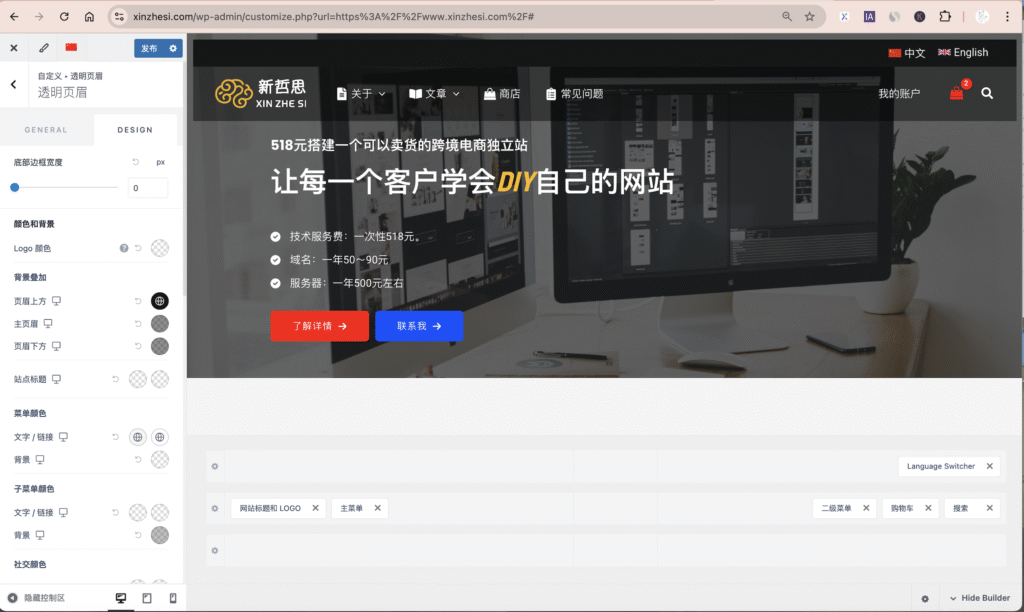1024x612 pixels.
Task: Open site search magnifier icon
Action: tap(987, 93)
